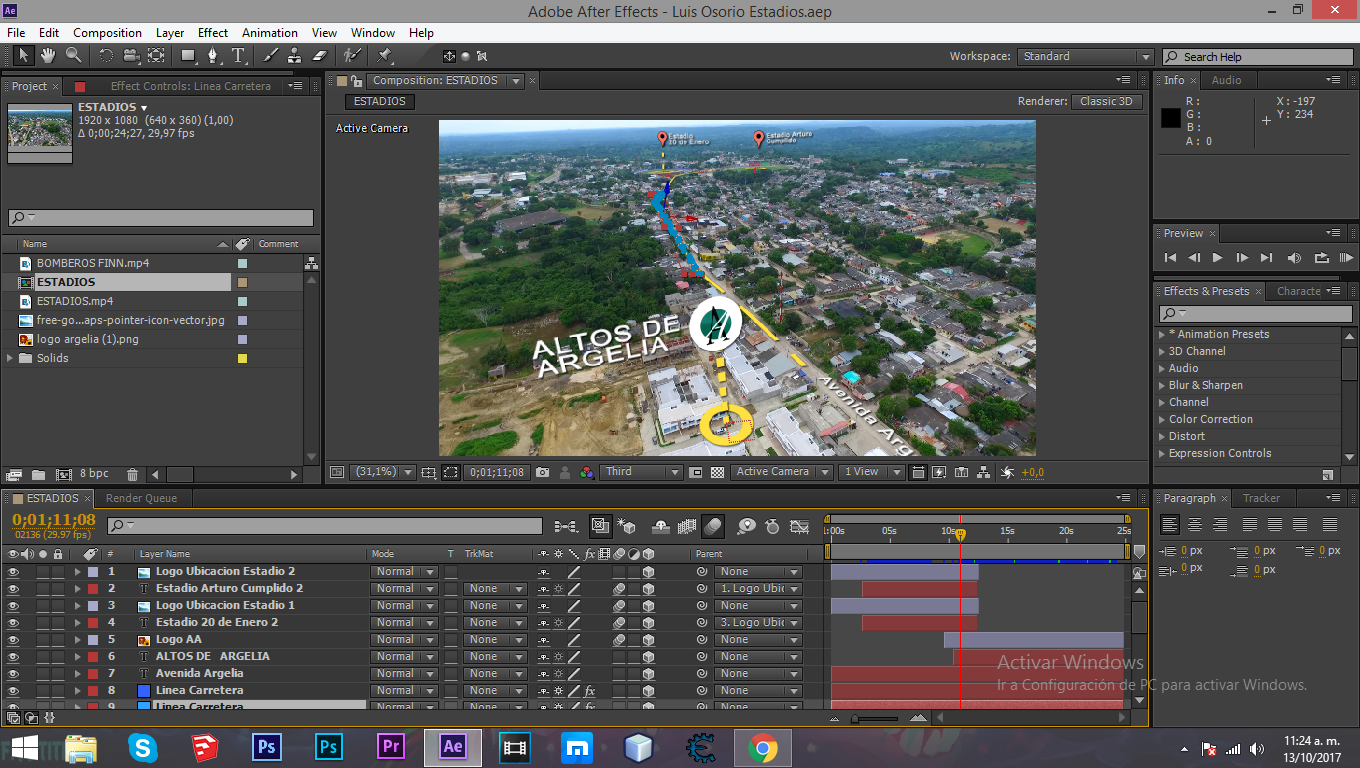1360x768 pixels.
Task: Toggle visibility of Avenida Argelia layer
Action: click(13, 674)
